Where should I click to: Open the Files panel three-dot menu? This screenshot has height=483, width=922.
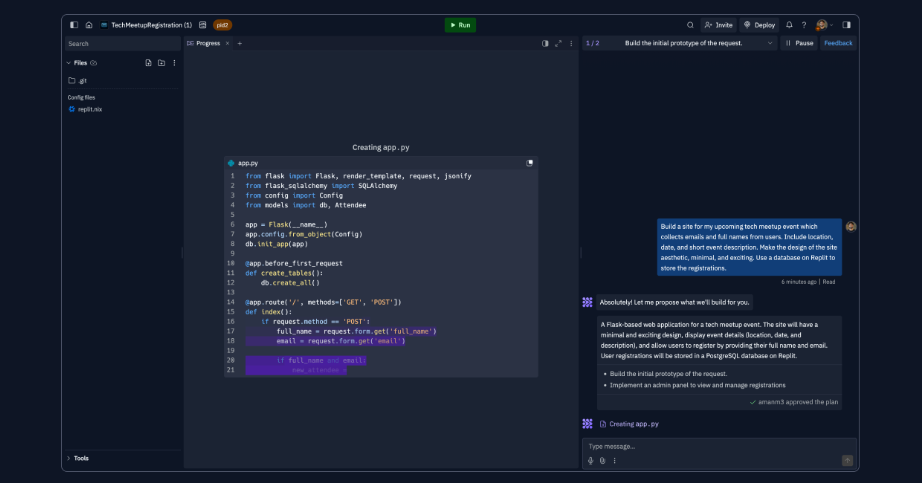(174, 62)
